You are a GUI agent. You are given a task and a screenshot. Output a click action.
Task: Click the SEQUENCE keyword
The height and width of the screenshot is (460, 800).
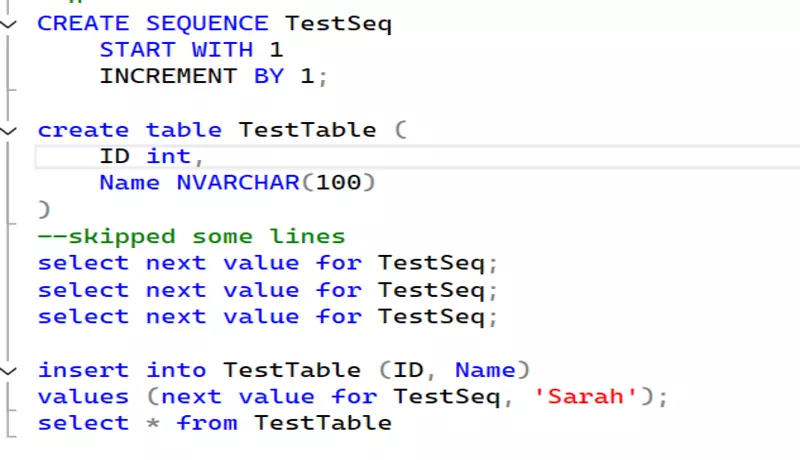click(206, 23)
